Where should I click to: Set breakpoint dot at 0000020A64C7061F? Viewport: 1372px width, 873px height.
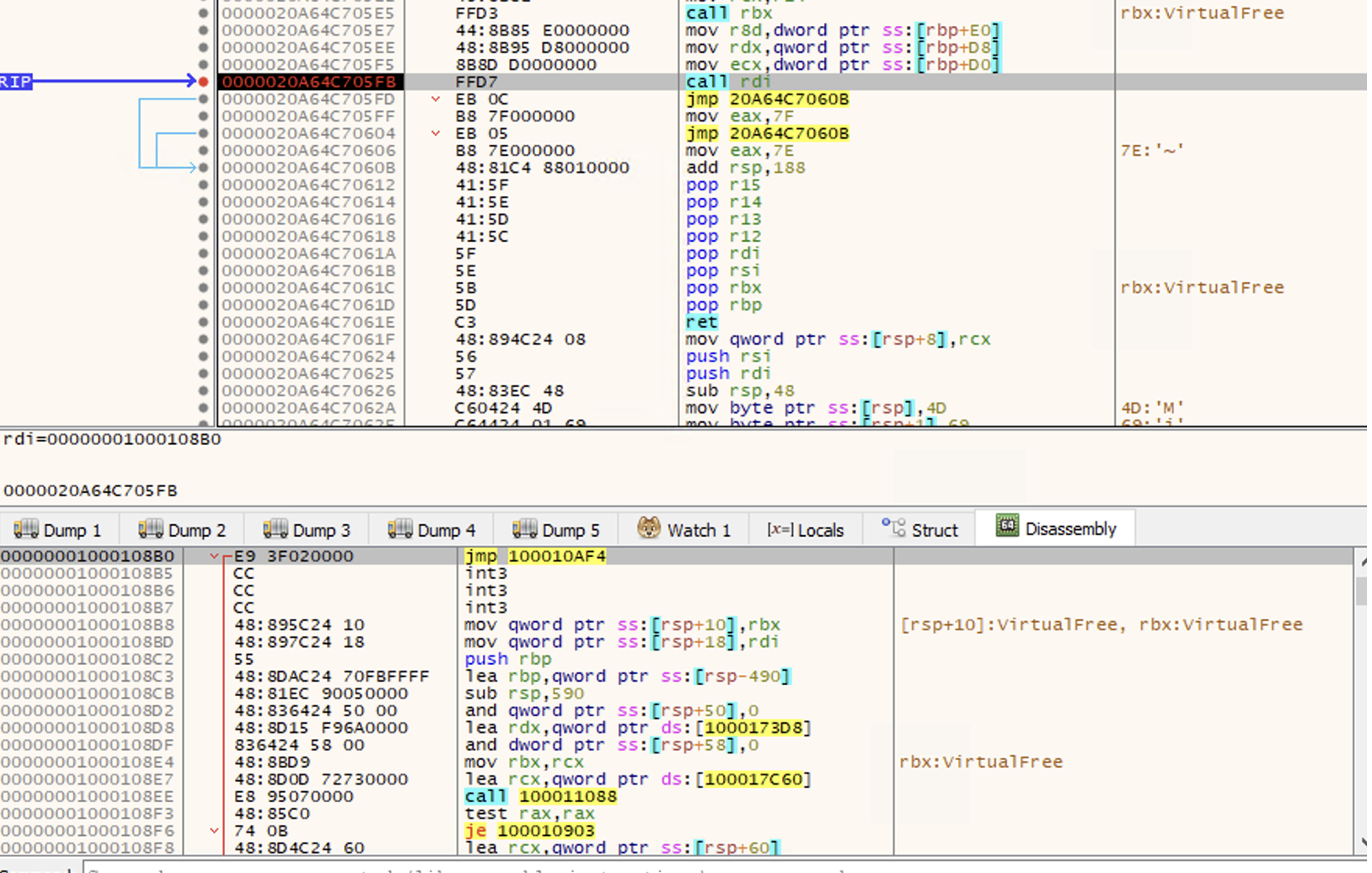point(203,339)
